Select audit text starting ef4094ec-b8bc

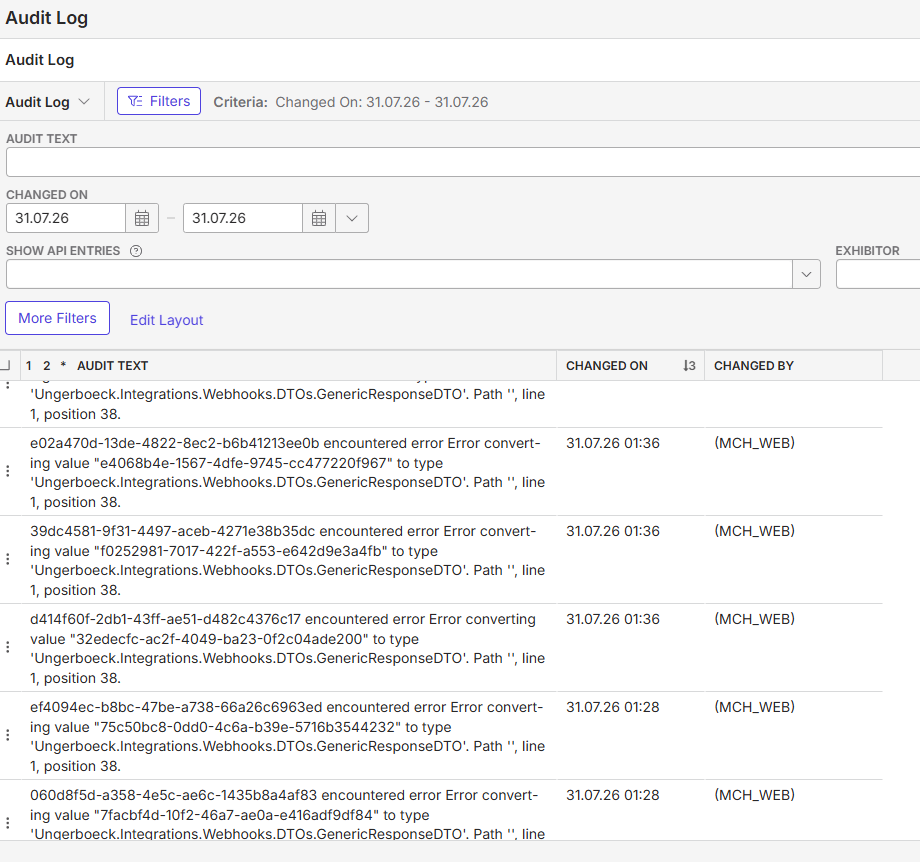click(x=288, y=736)
